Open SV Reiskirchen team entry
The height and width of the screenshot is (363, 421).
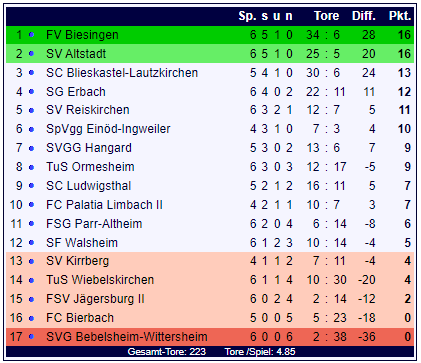tap(88, 110)
